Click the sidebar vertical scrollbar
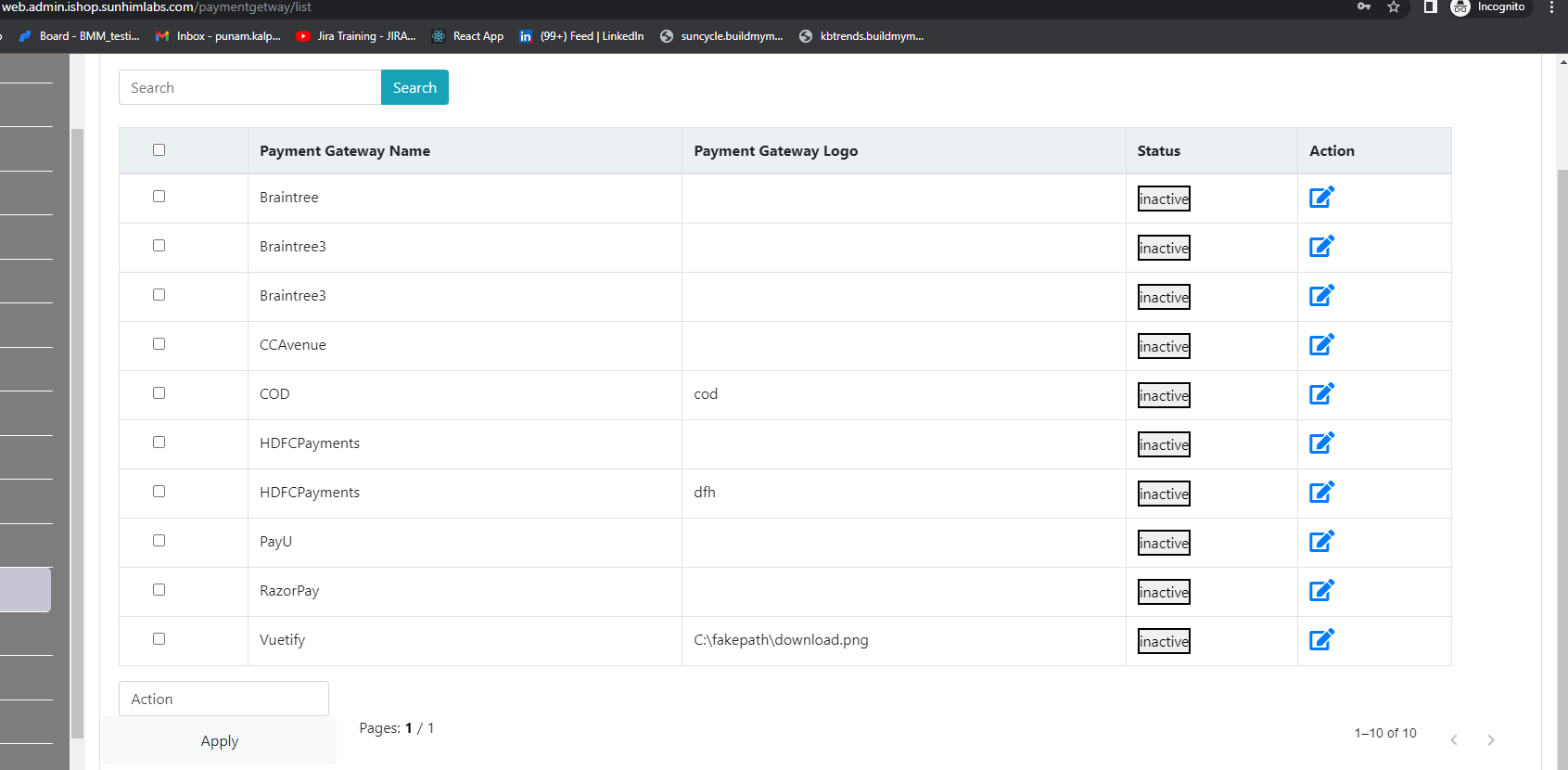Screen dimensions: 1568x770 click(x=77, y=433)
